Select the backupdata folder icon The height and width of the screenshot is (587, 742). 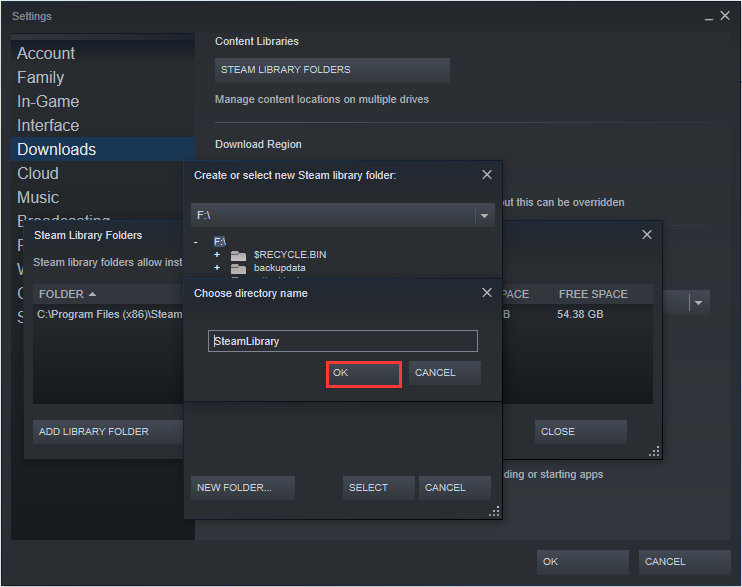coord(238,268)
